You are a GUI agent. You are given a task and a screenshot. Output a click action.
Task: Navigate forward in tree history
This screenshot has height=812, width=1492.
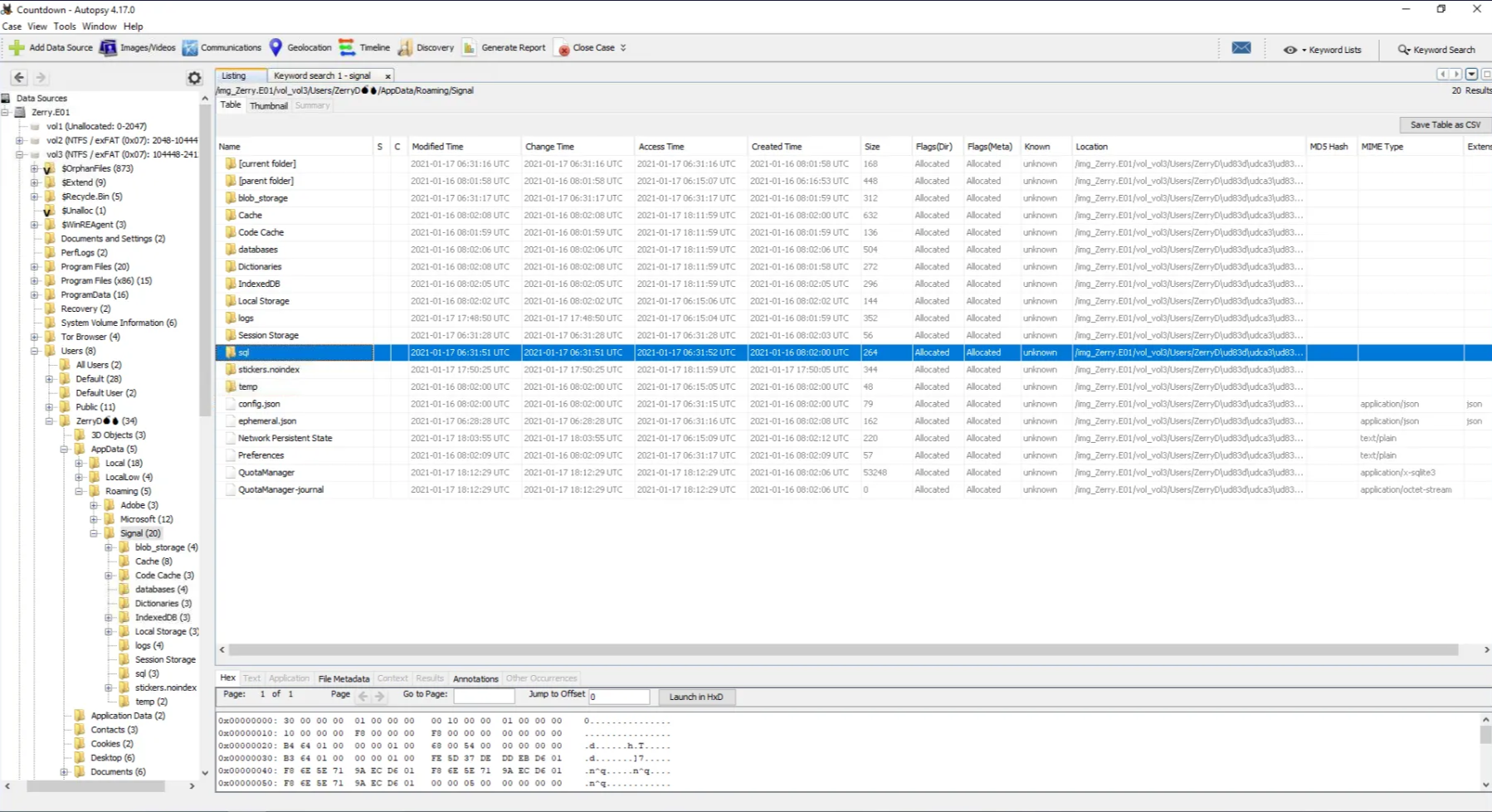click(40, 77)
